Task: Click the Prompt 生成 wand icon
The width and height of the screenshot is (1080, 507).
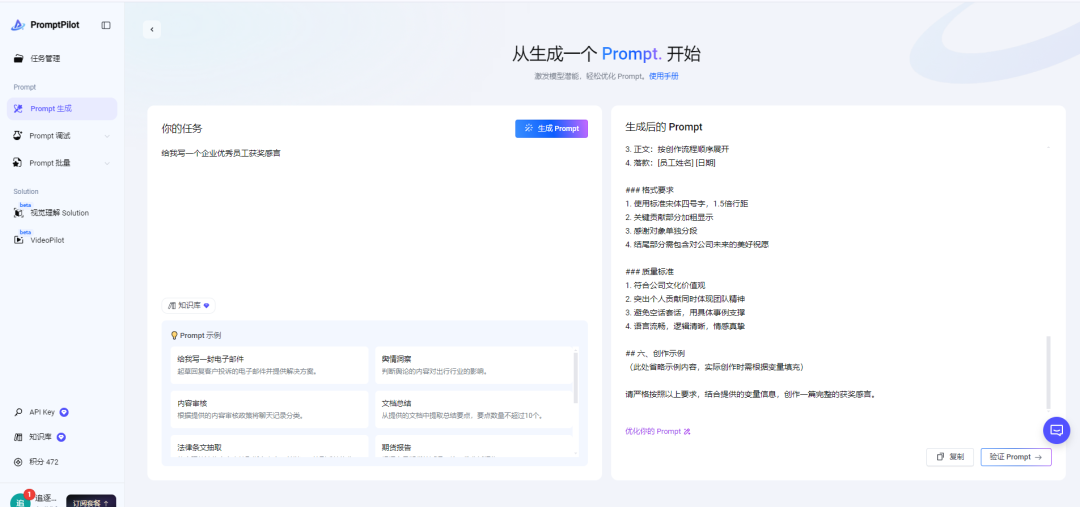Action: coord(19,109)
